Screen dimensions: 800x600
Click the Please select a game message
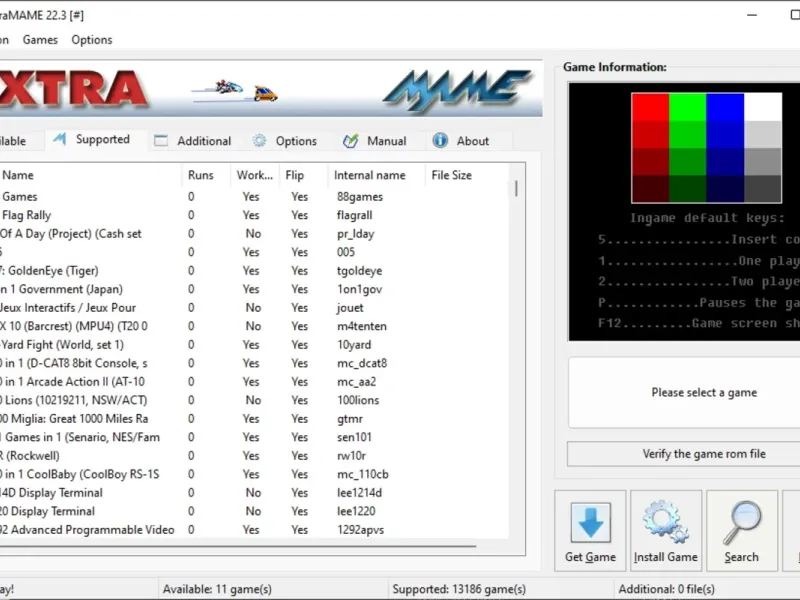point(704,392)
